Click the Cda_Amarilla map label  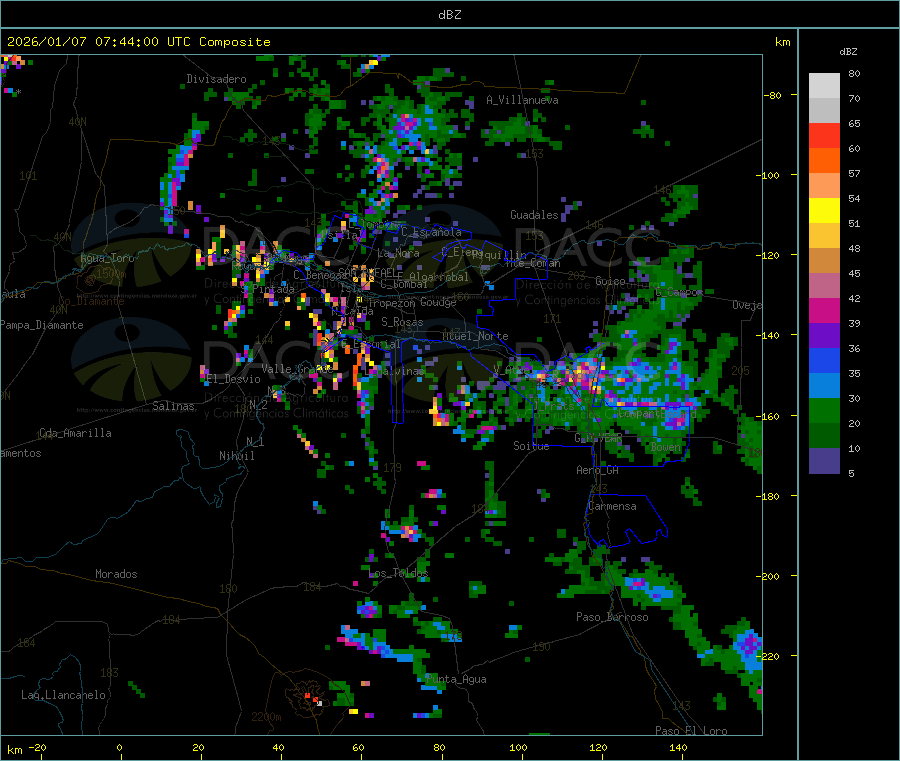[75, 433]
